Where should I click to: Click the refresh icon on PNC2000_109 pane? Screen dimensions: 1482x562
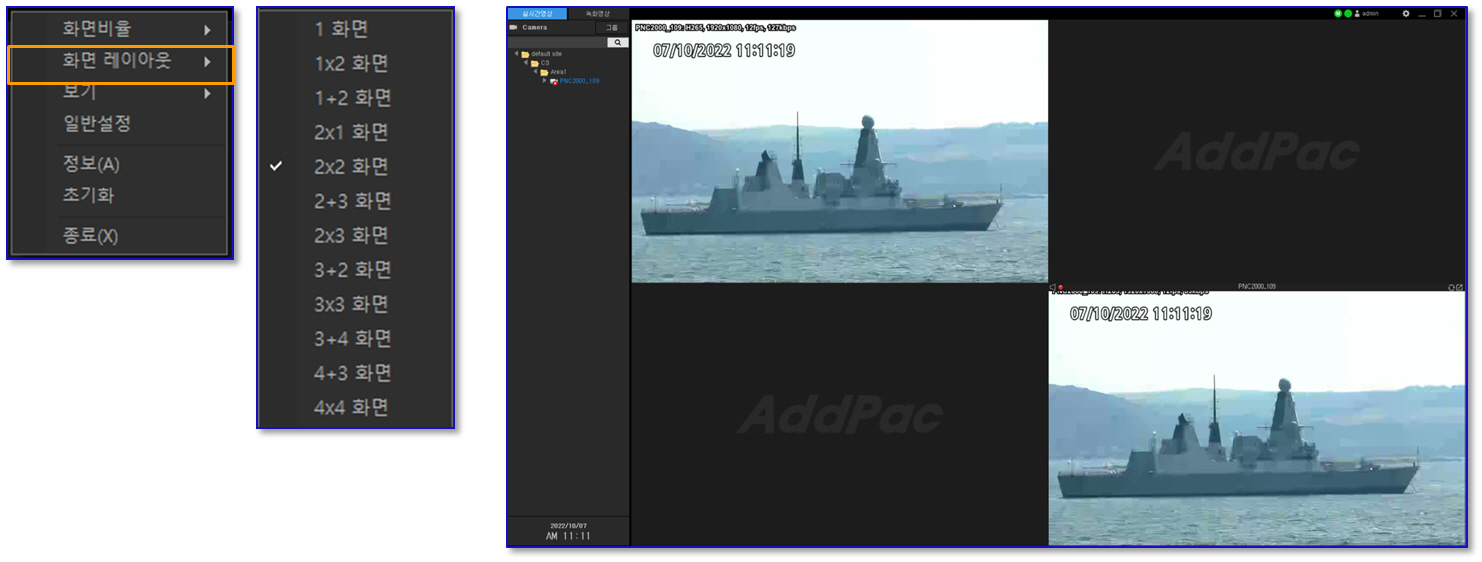point(1451,287)
